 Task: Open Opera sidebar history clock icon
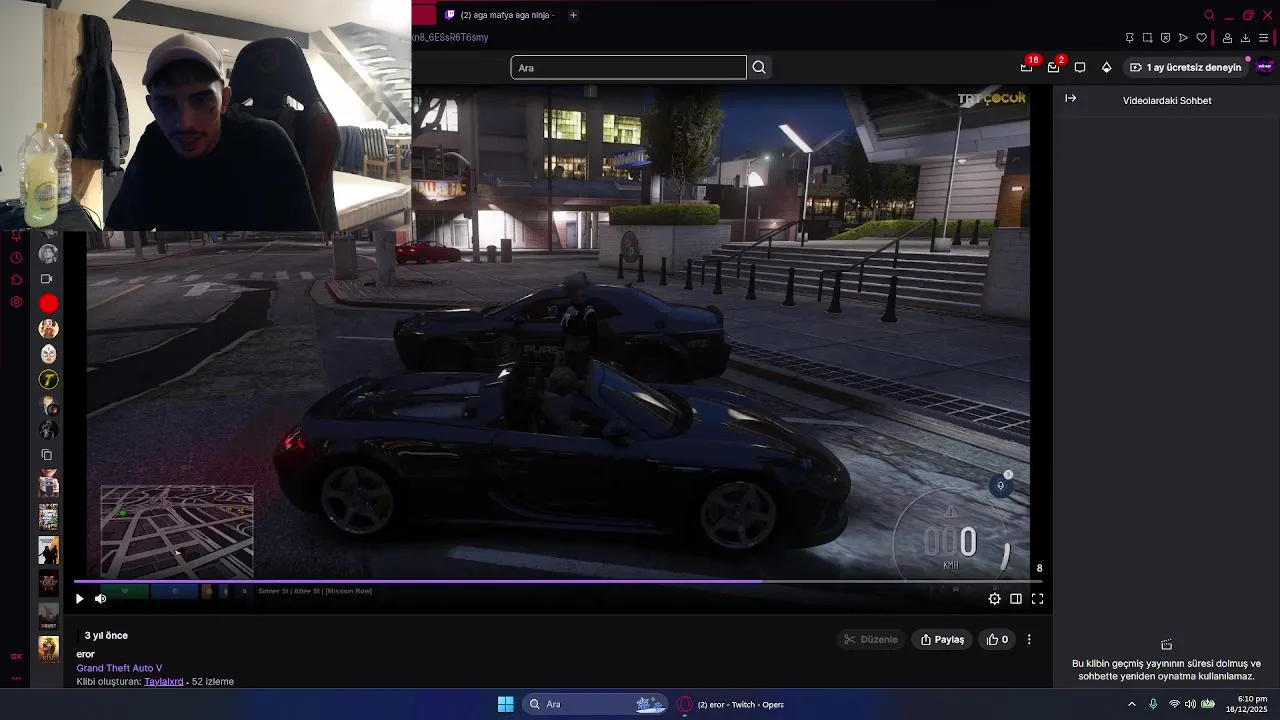pos(16,258)
